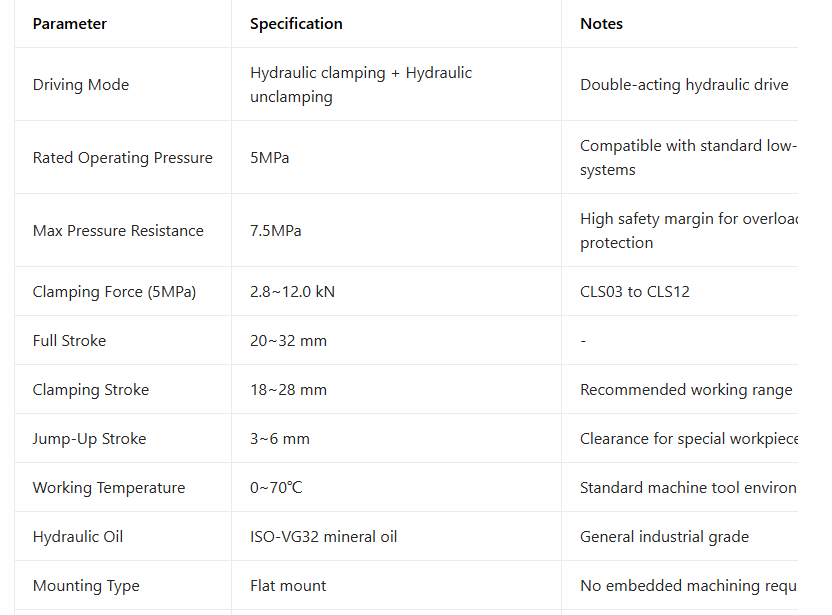832x615 pixels.
Task: Click the Flat mount specification cell
Action: [x=288, y=586]
